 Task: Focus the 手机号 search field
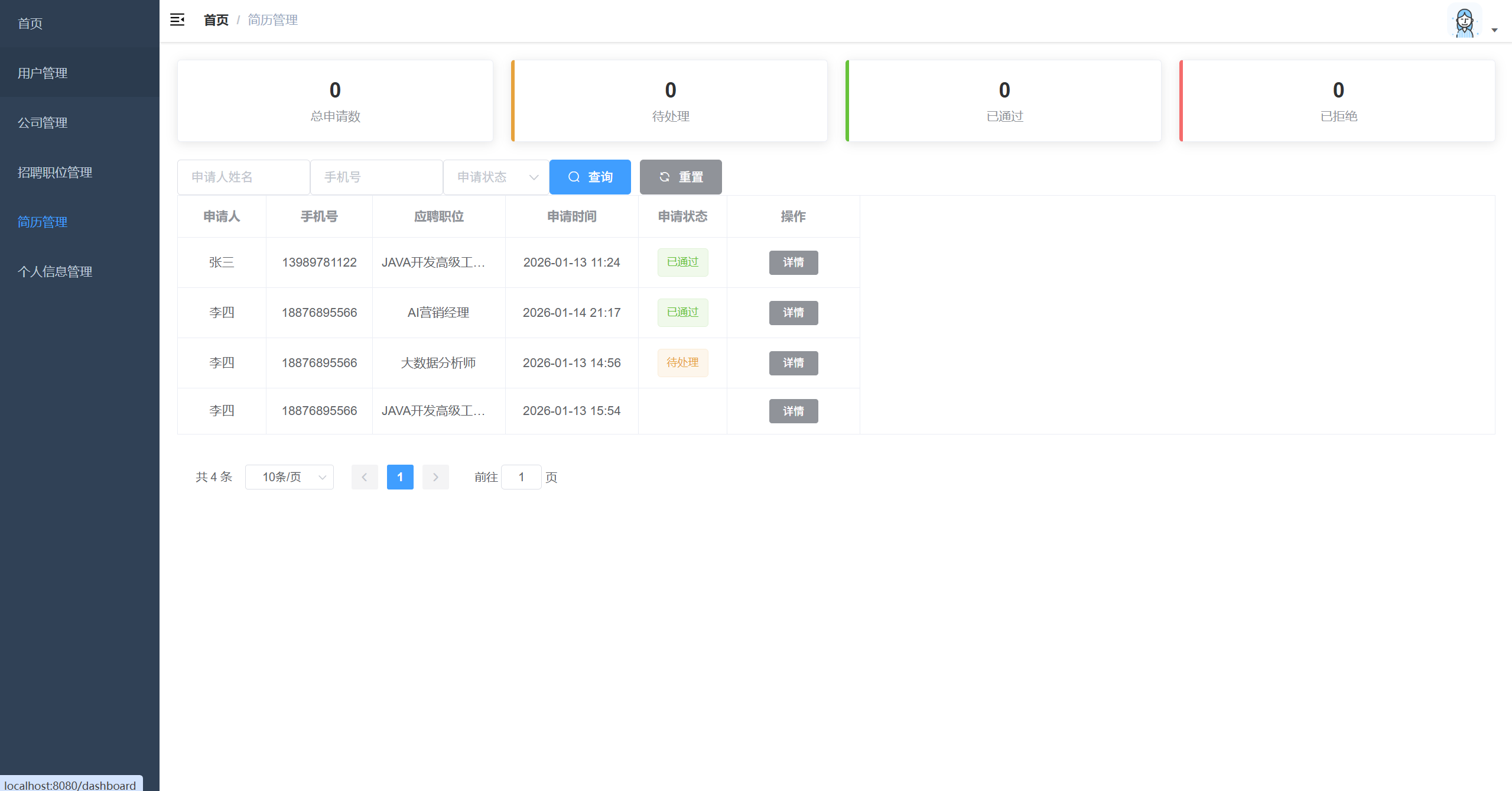coord(376,177)
